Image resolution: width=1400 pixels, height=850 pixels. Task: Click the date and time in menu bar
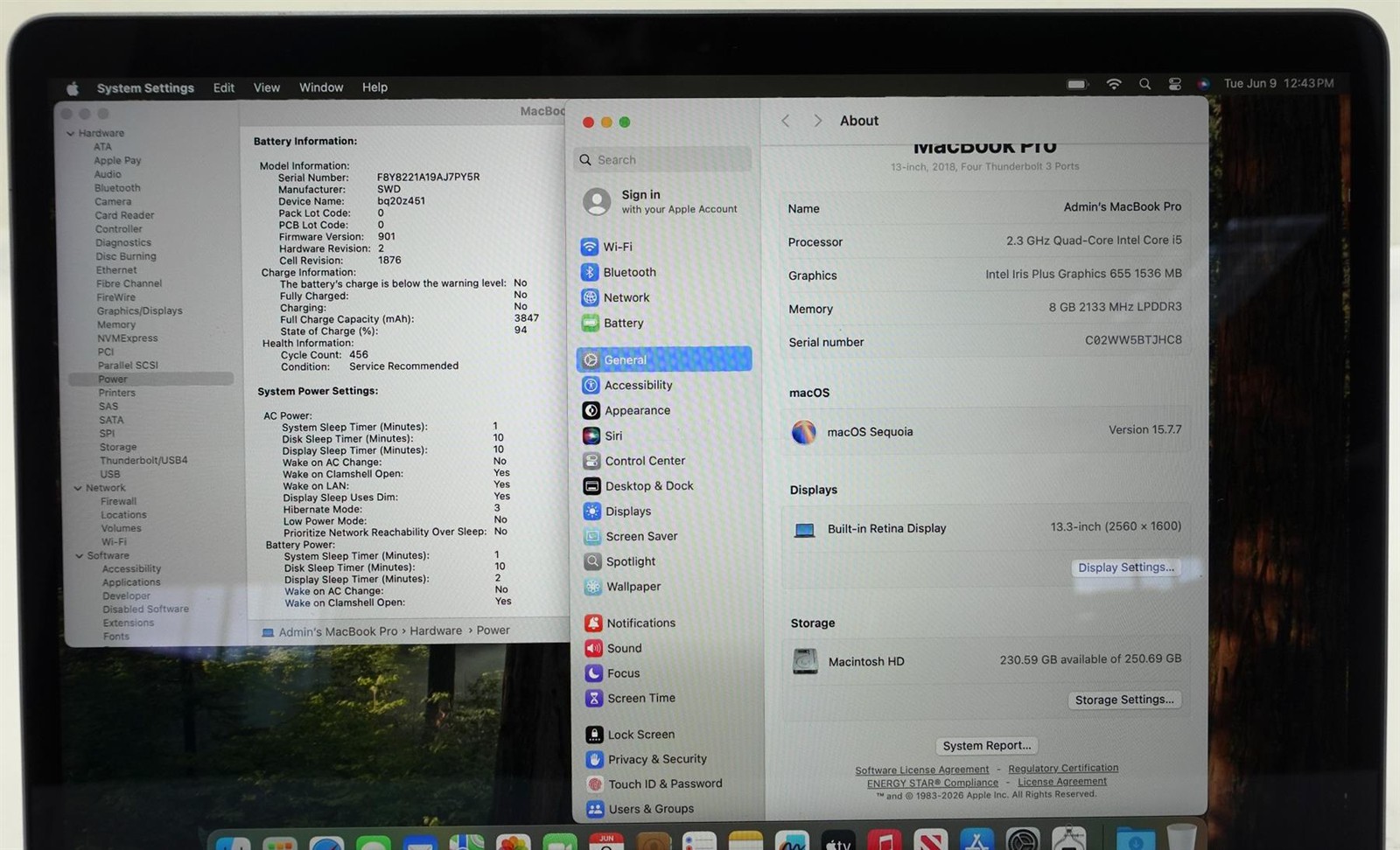point(1278,83)
